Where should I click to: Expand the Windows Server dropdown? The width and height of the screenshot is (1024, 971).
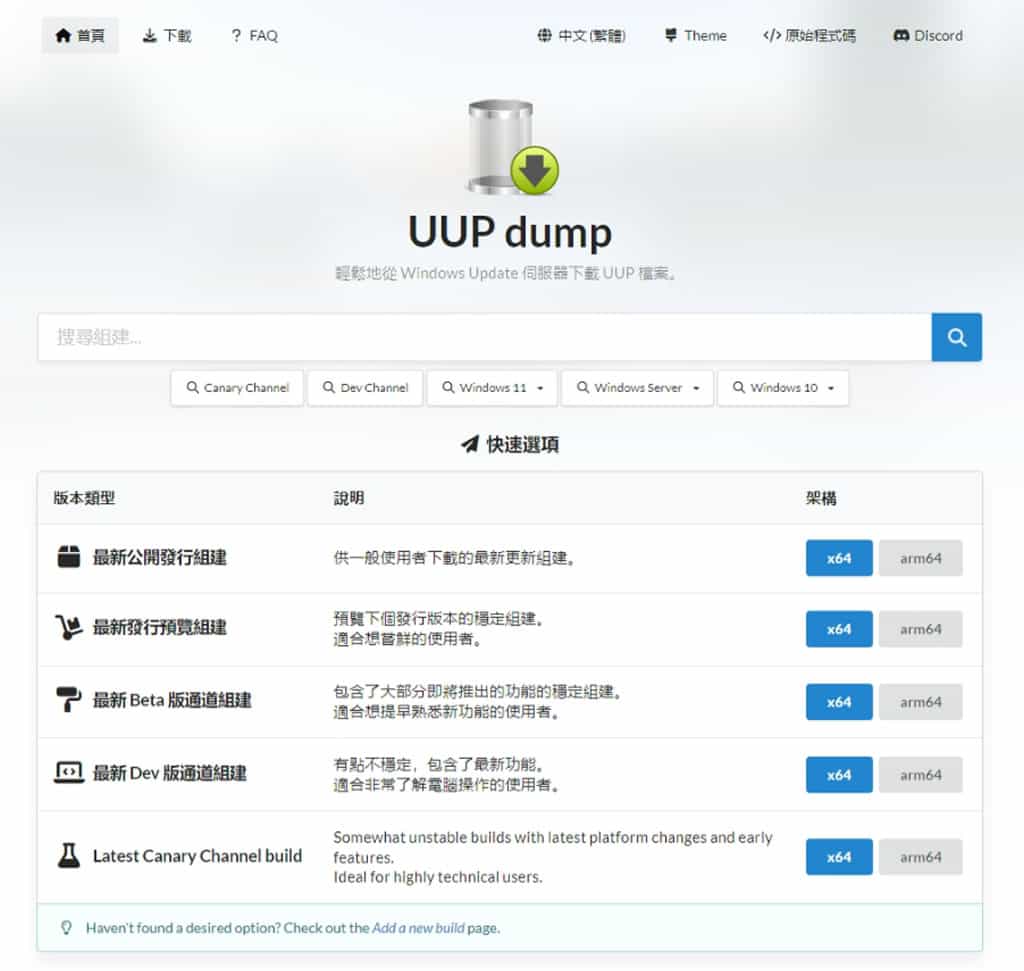[x=637, y=388]
